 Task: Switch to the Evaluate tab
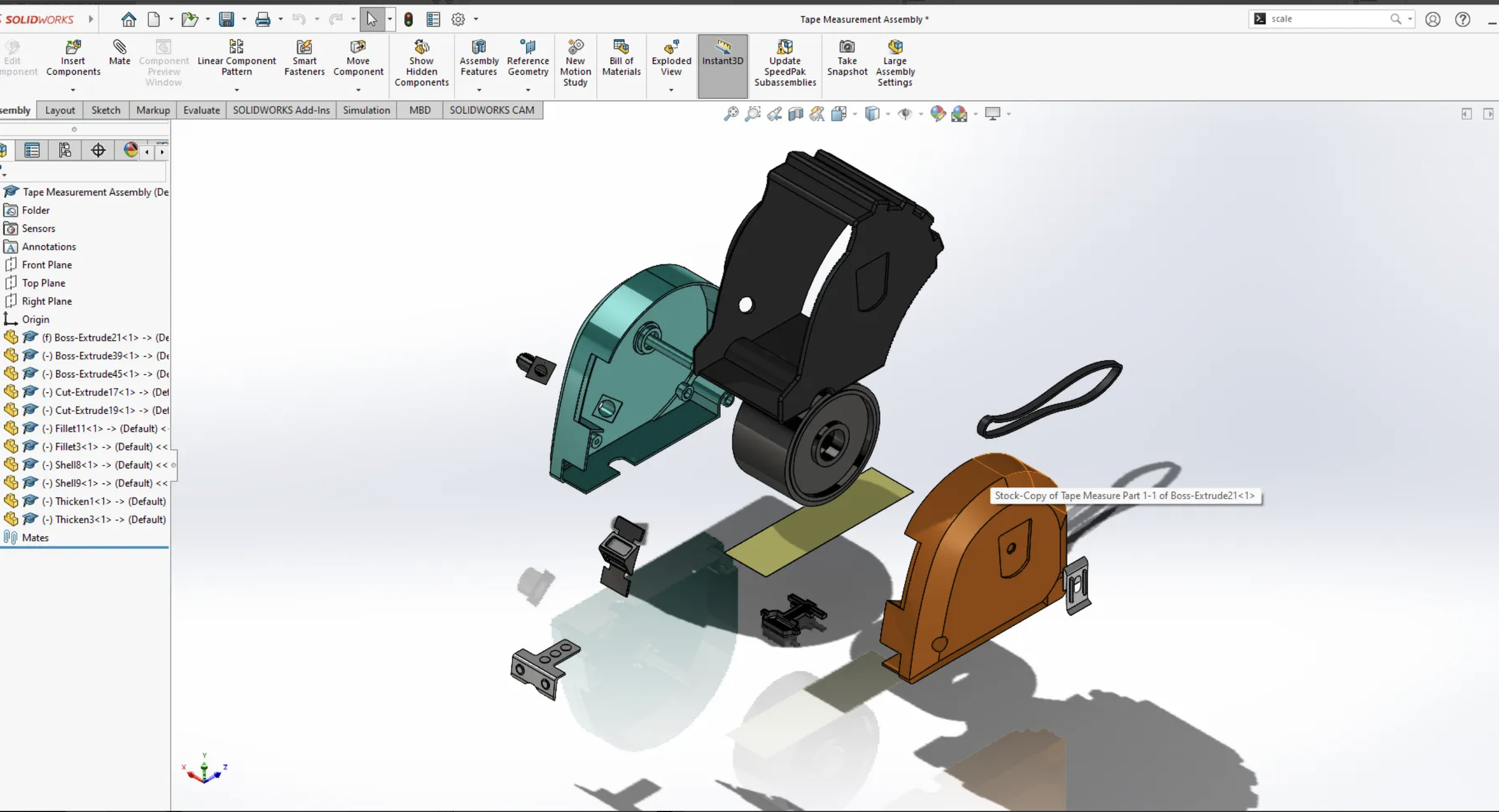point(201,110)
